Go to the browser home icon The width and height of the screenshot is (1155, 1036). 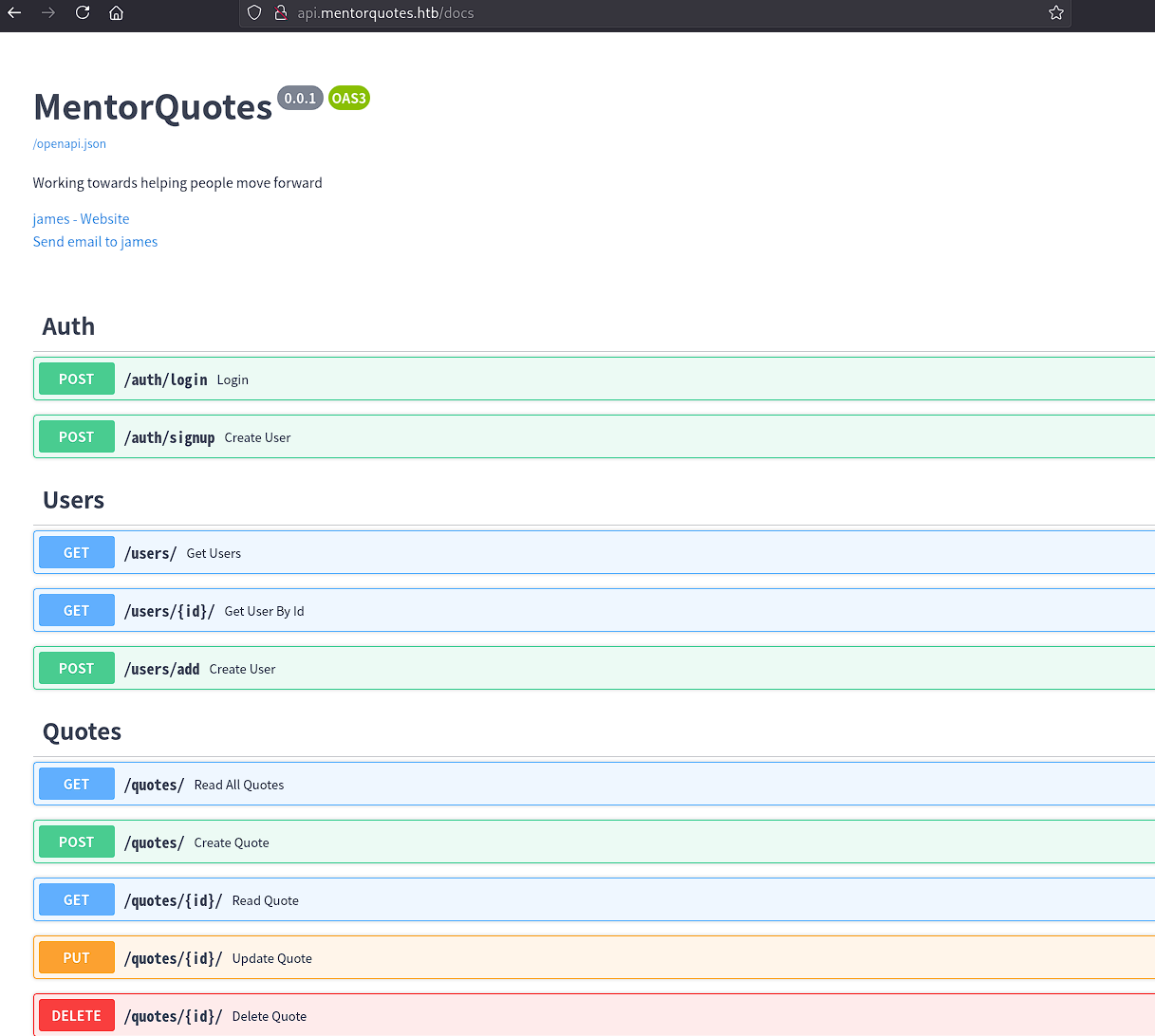point(116,13)
